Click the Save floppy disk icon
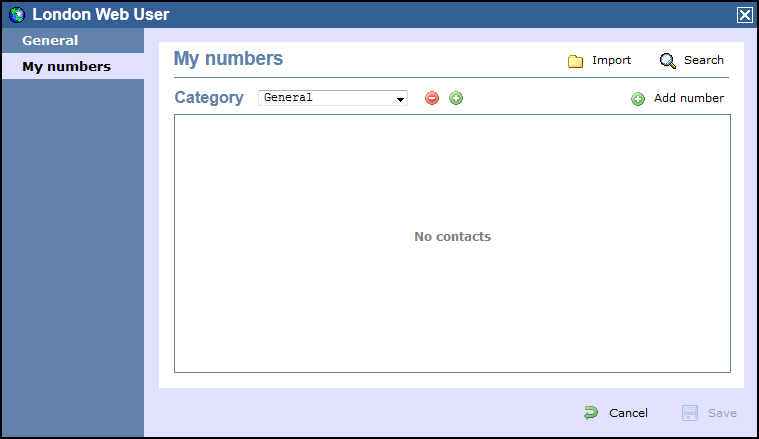Screen dimensions: 759x439 690,413
